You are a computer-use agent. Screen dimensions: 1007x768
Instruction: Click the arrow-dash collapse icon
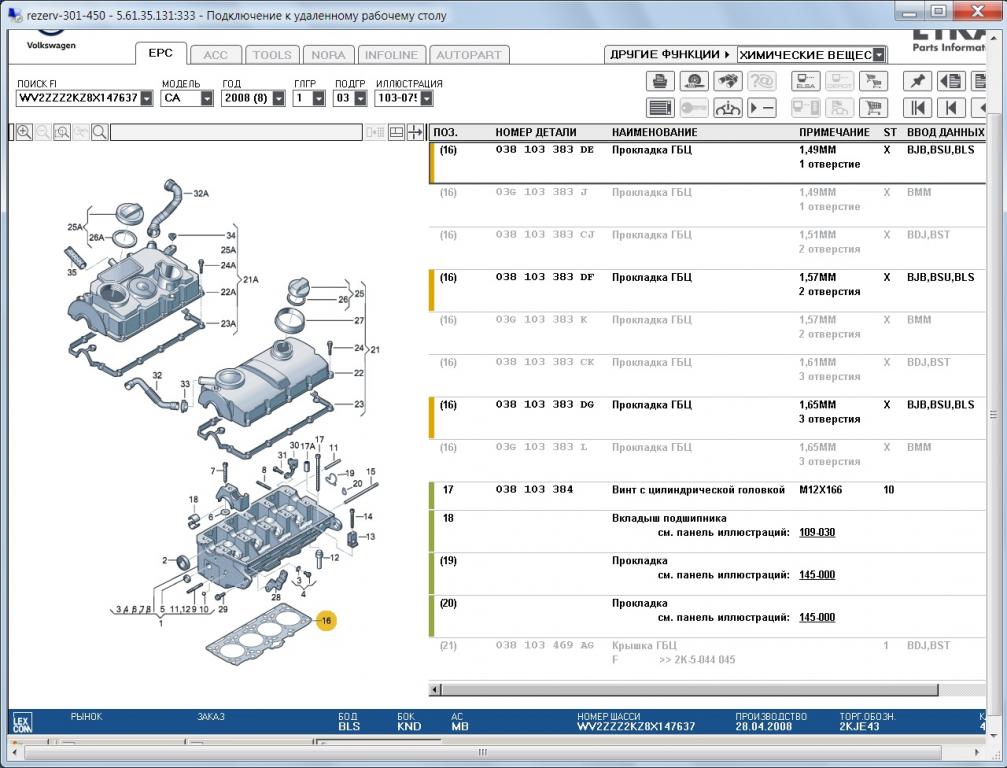coord(762,107)
